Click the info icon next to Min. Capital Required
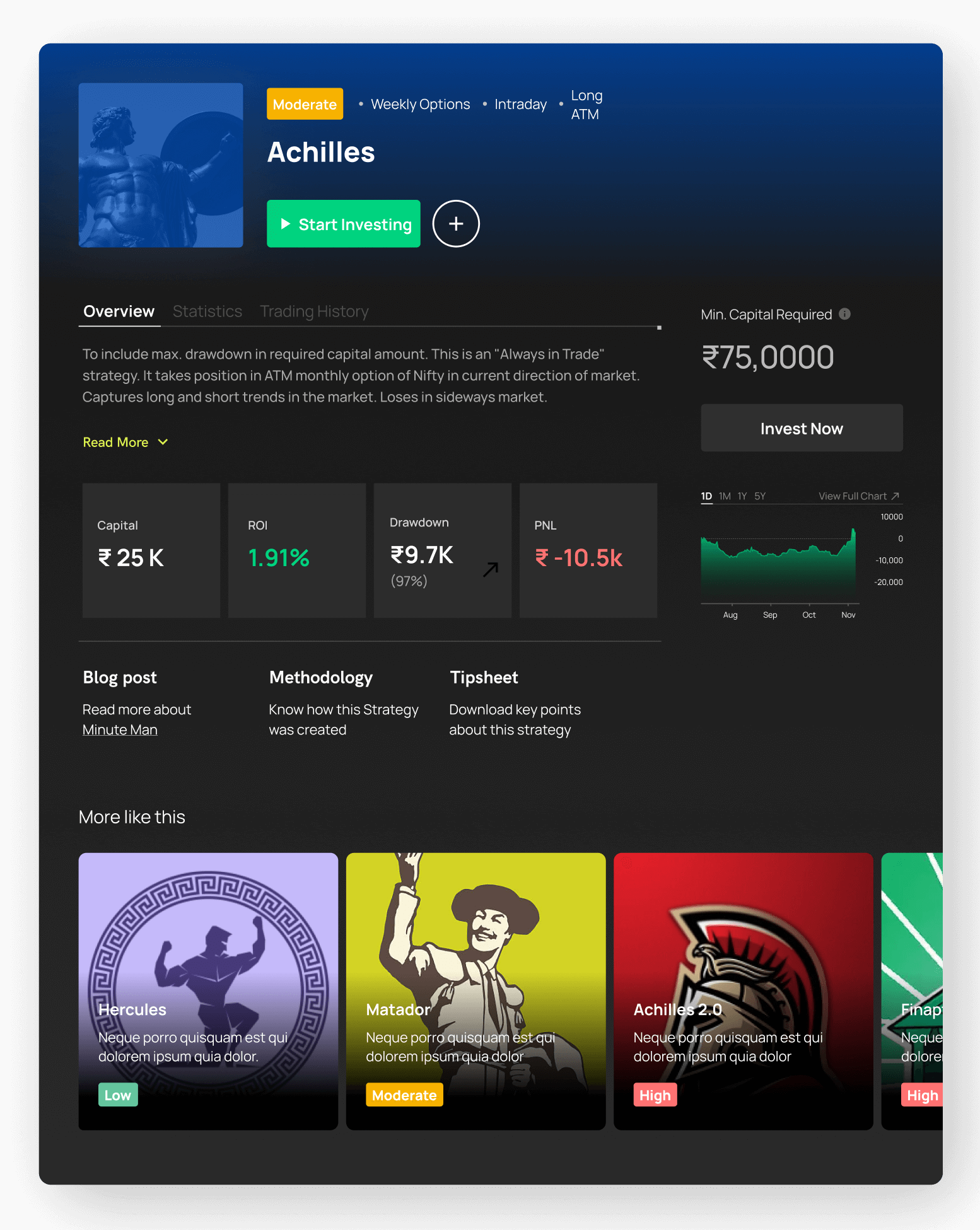 (x=845, y=314)
